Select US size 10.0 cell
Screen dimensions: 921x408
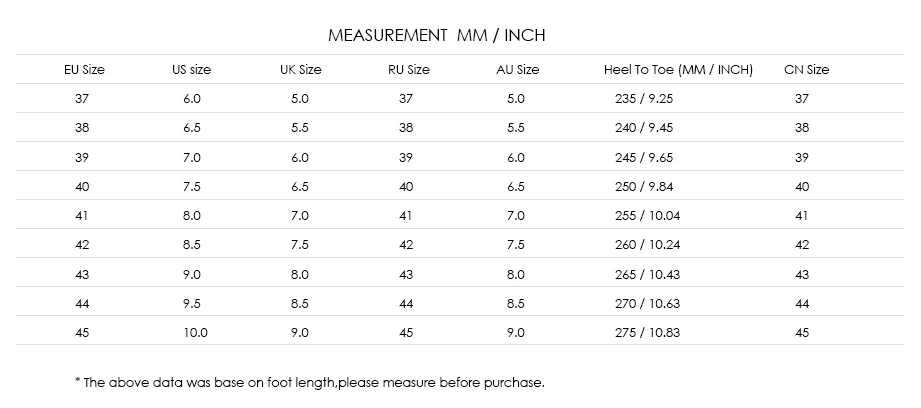pos(195,333)
